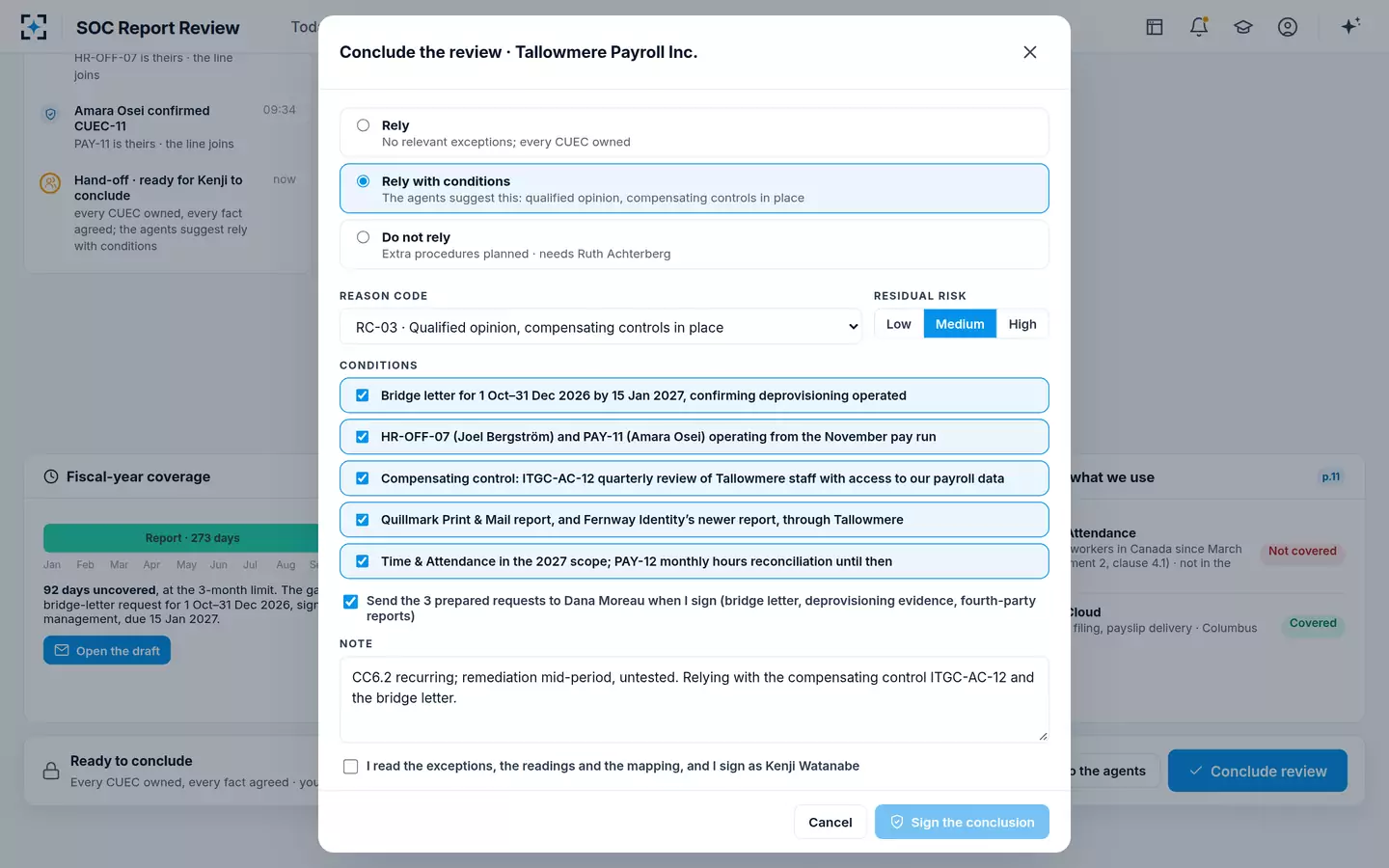Click the Report · 273 days coverage bar
Screen dimensions: 1389x868
pyautogui.click(x=181, y=538)
